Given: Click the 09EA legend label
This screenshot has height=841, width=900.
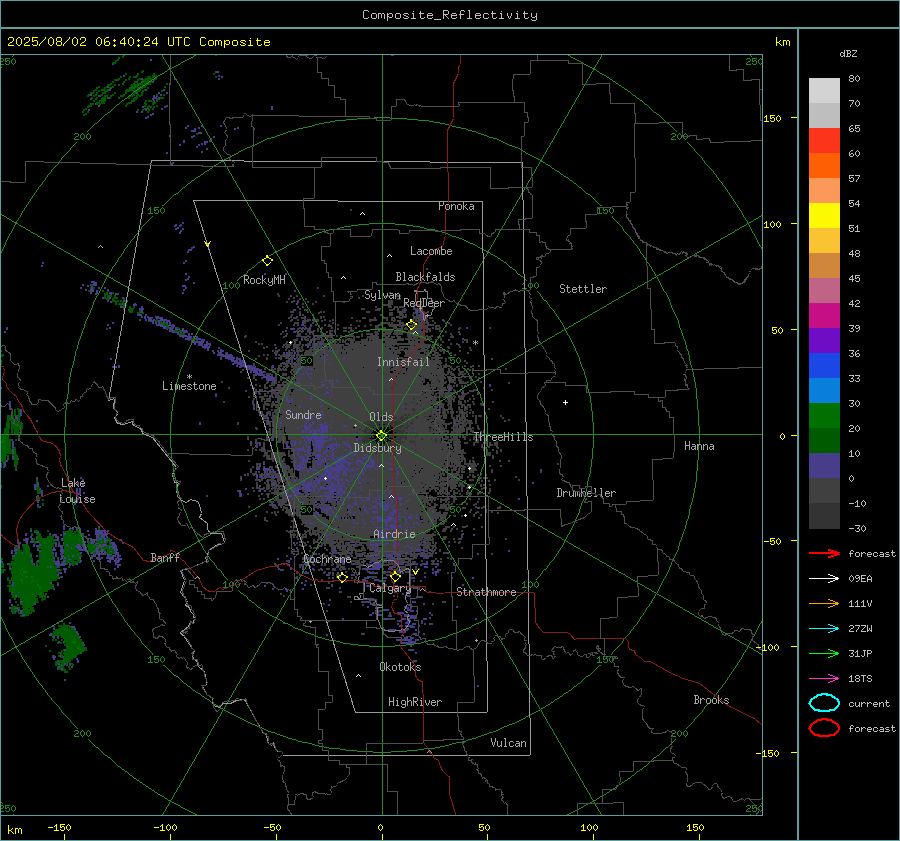Looking at the screenshot, I should click(860, 579).
